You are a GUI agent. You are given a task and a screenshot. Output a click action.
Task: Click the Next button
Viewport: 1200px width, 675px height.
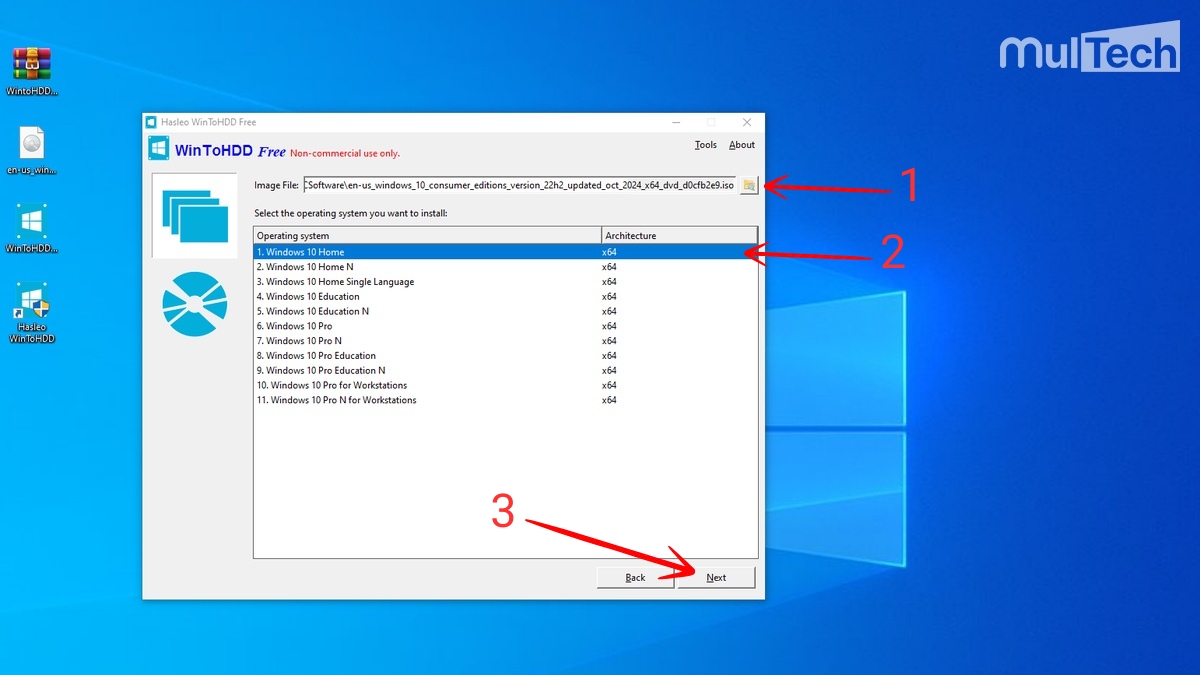click(x=716, y=577)
